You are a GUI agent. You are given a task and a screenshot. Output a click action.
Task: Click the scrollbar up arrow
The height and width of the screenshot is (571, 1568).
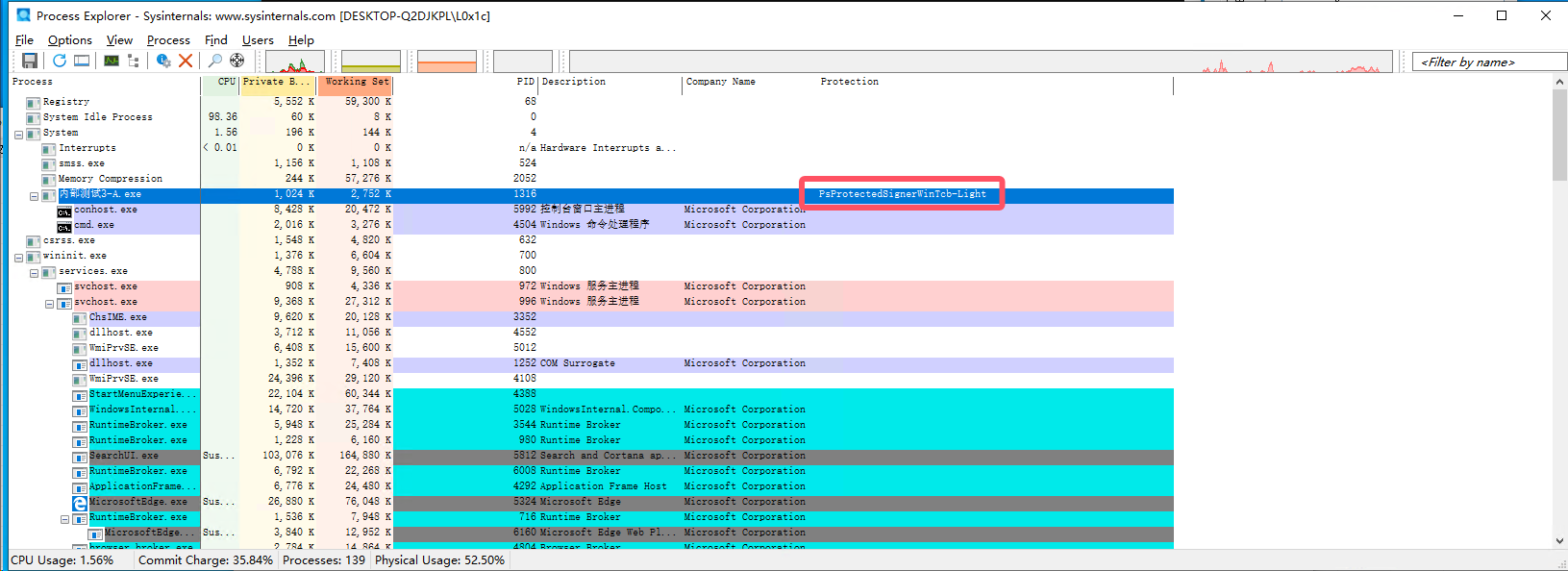pos(1559,83)
